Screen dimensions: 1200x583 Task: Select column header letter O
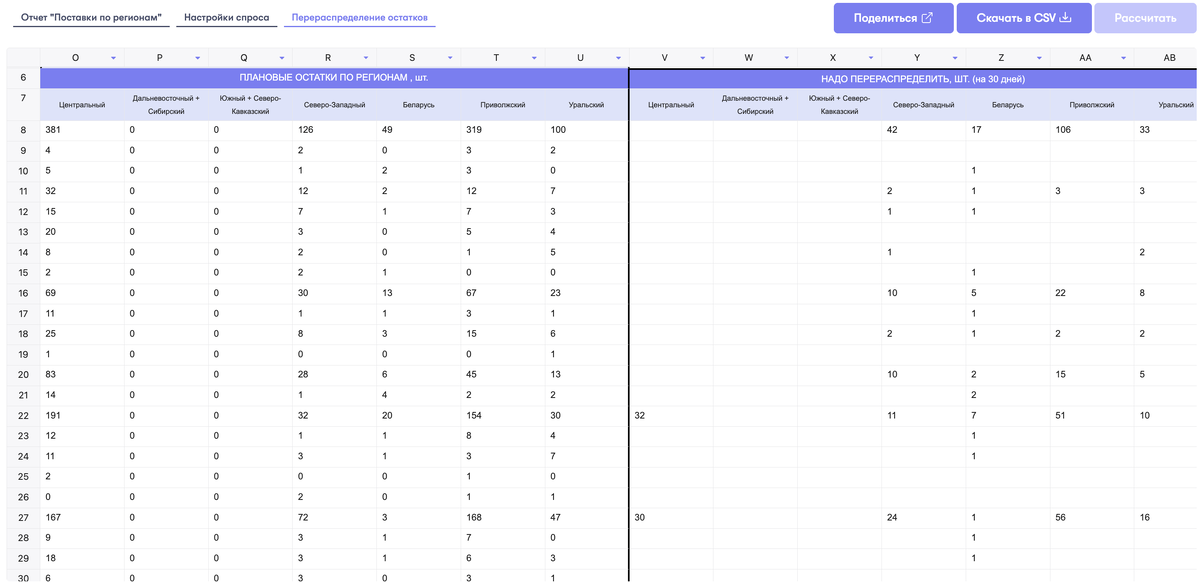(x=76, y=59)
